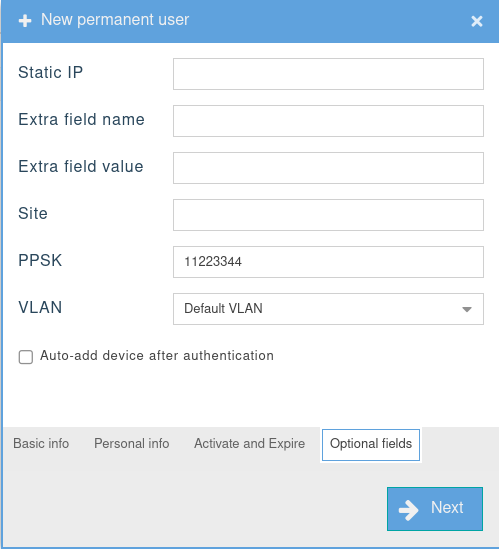Select the Default VLAN combo box
The height and width of the screenshot is (549, 499).
click(328, 309)
